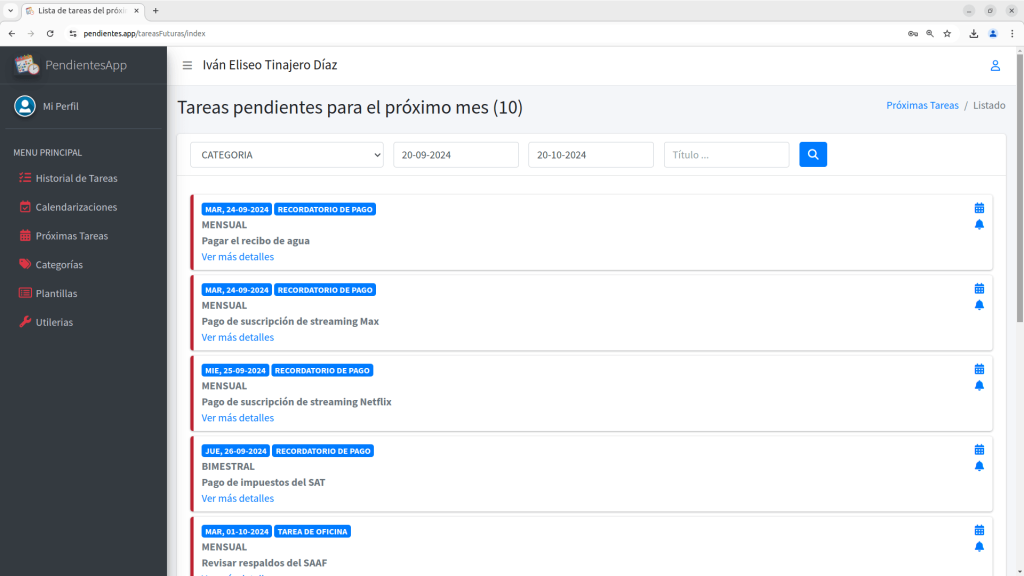
Task: Click the blue search magnifier button
Action: click(x=813, y=155)
